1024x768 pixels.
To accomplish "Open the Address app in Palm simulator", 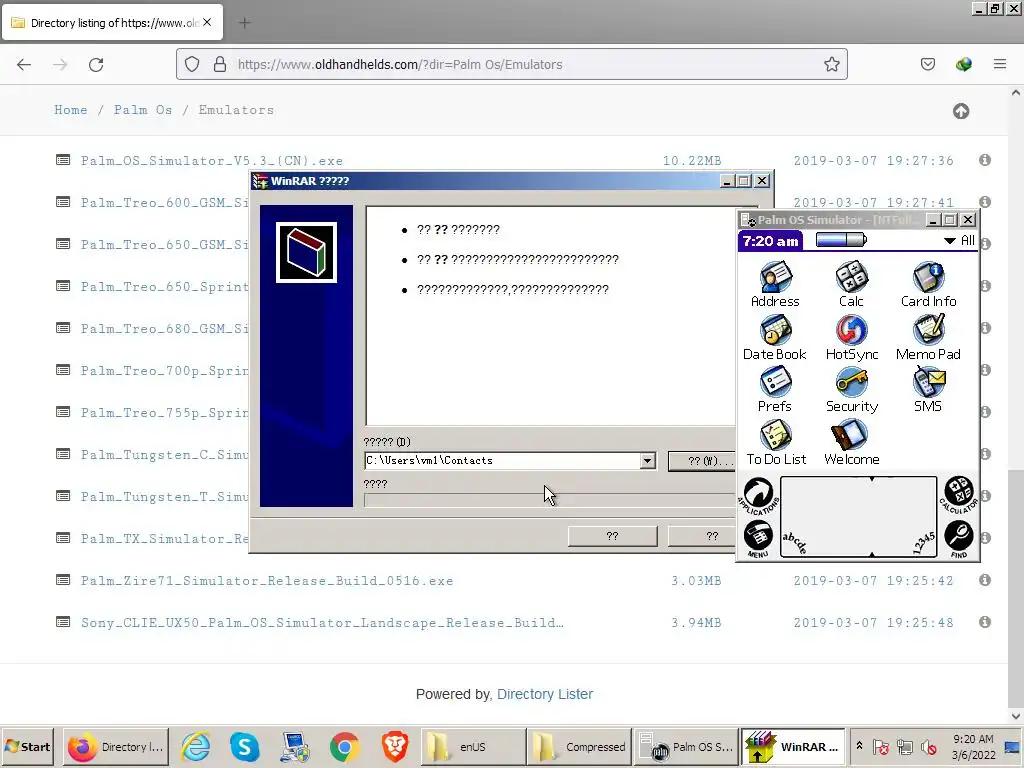I will [775, 284].
